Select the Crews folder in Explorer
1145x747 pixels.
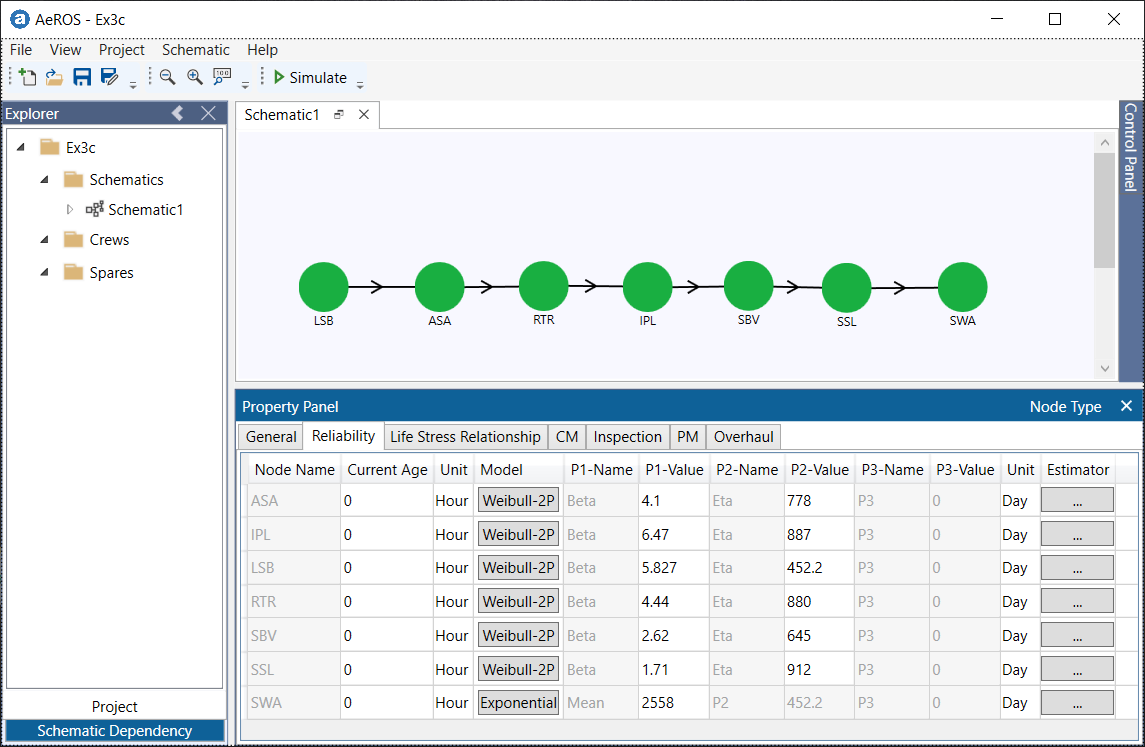(96, 240)
